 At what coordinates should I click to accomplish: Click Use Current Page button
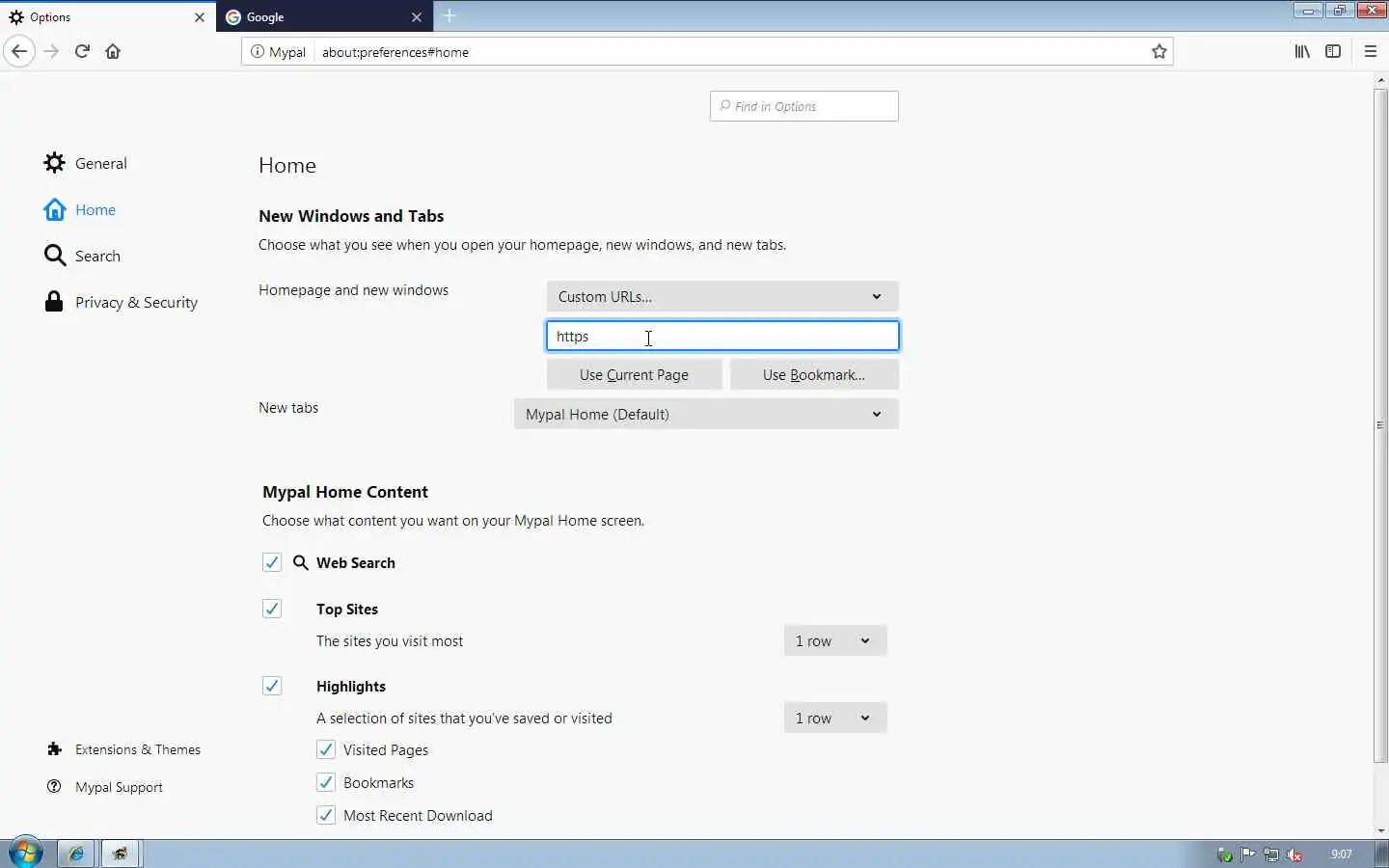click(x=634, y=374)
